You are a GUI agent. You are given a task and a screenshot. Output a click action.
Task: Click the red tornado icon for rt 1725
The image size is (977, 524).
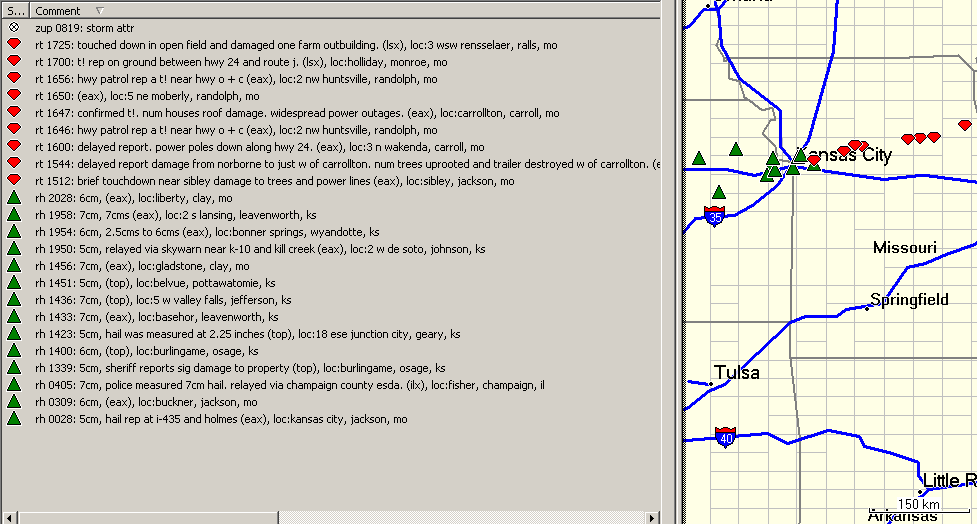point(14,45)
